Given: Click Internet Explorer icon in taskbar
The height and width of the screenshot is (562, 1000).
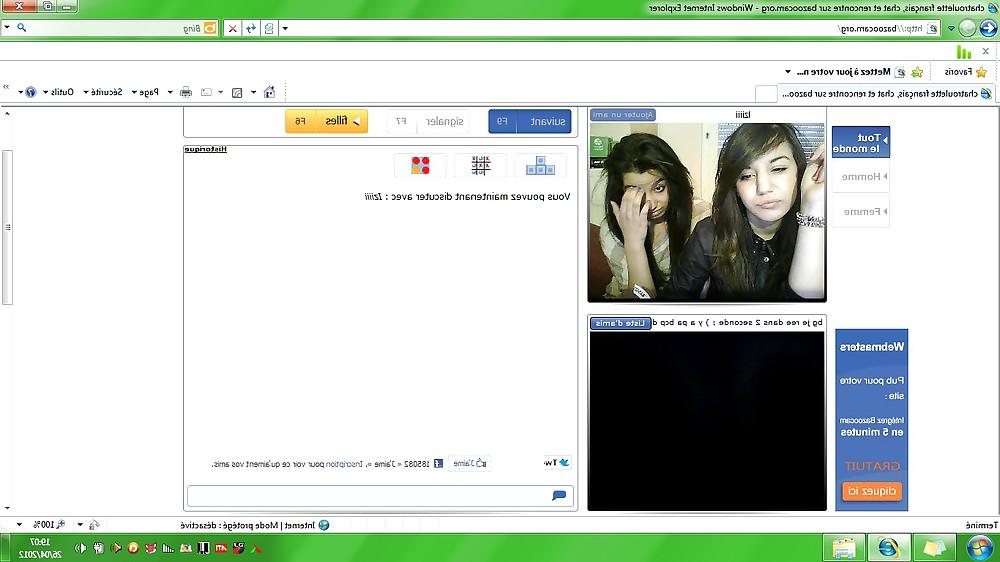Looking at the screenshot, I should tap(888, 548).
